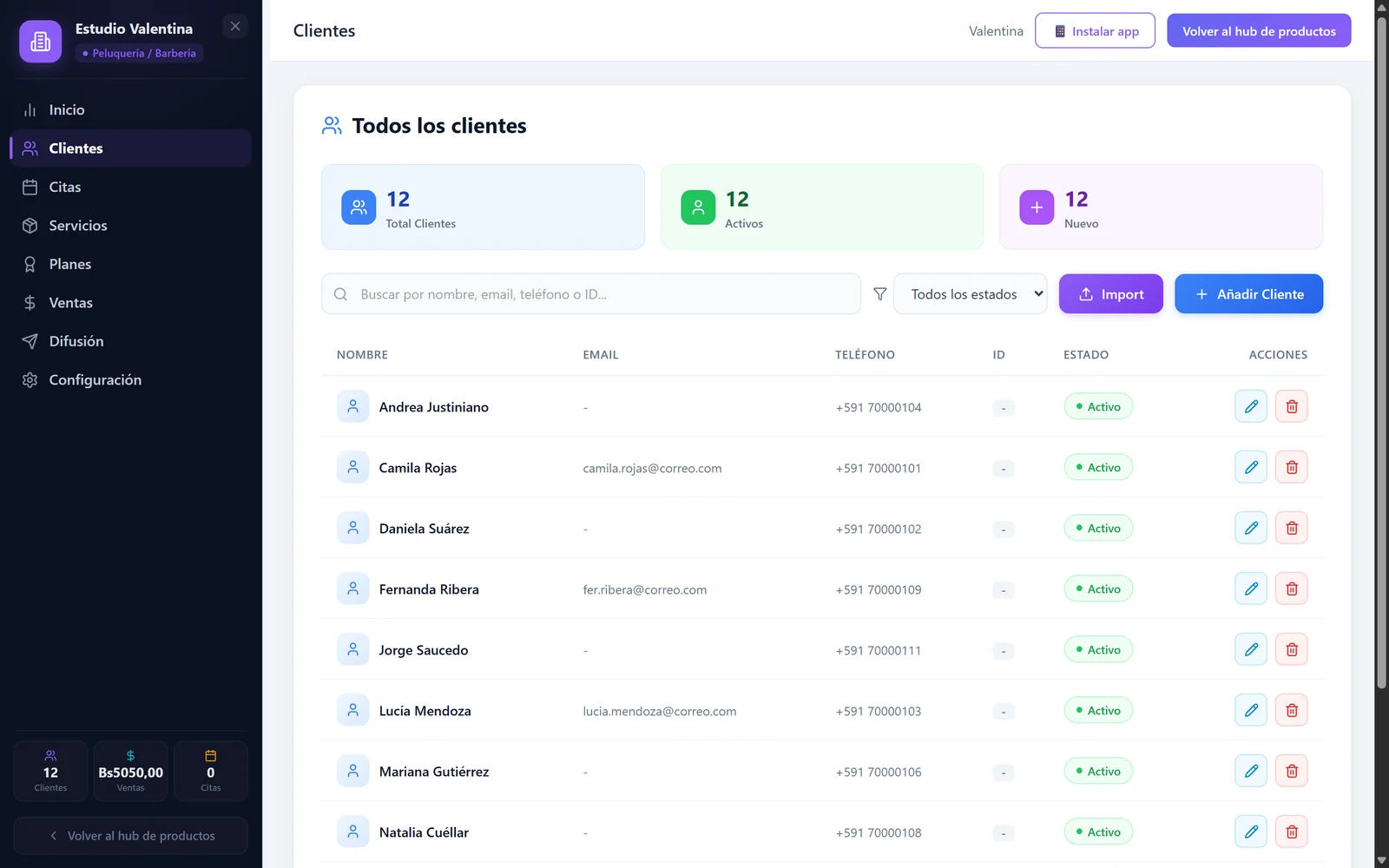Click the Nuevo stat card
Viewport: 1389px width, 868px height.
(x=1162, y=207)
